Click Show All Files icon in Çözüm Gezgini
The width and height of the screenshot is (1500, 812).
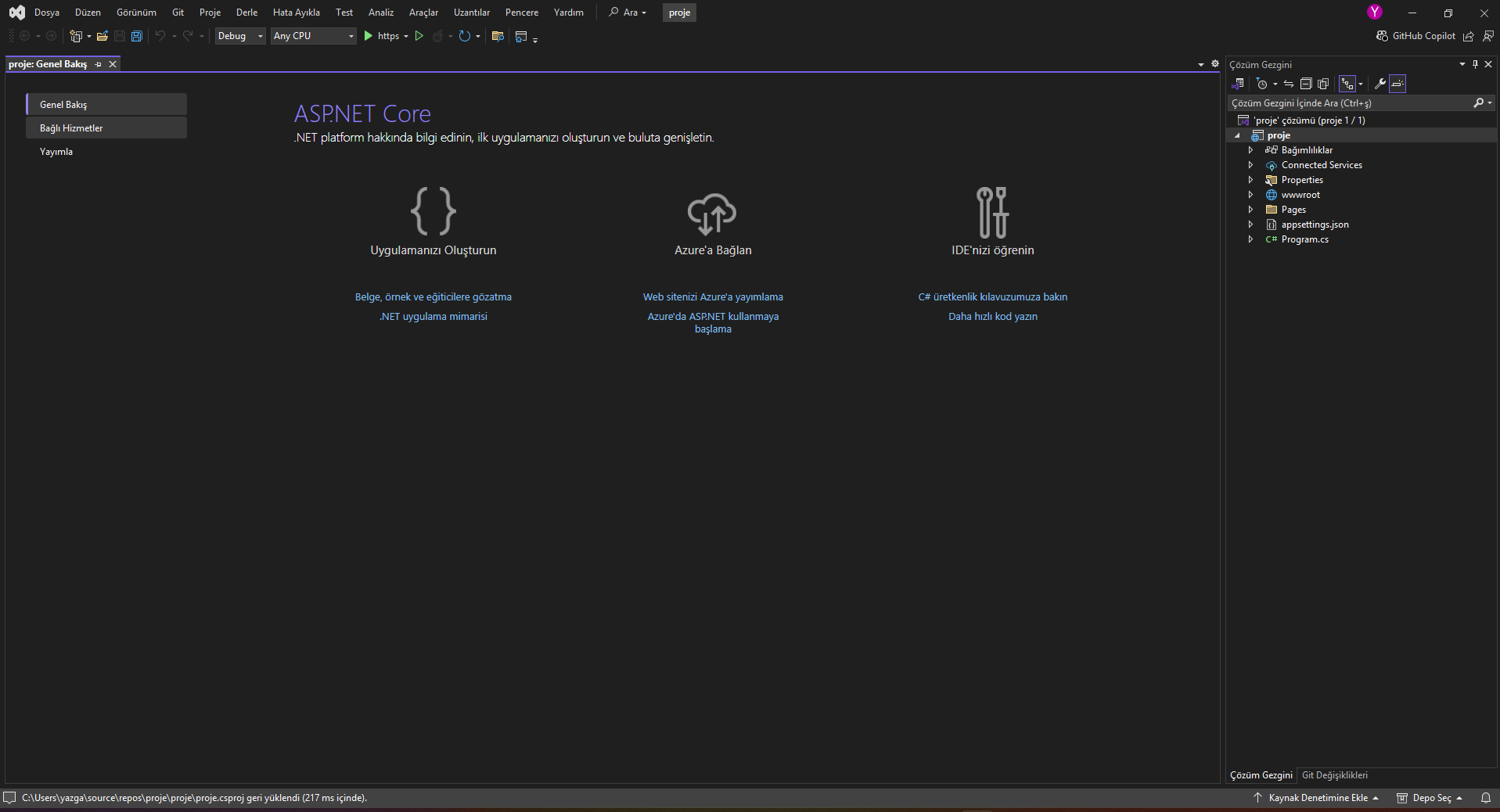coord(1323,84)
